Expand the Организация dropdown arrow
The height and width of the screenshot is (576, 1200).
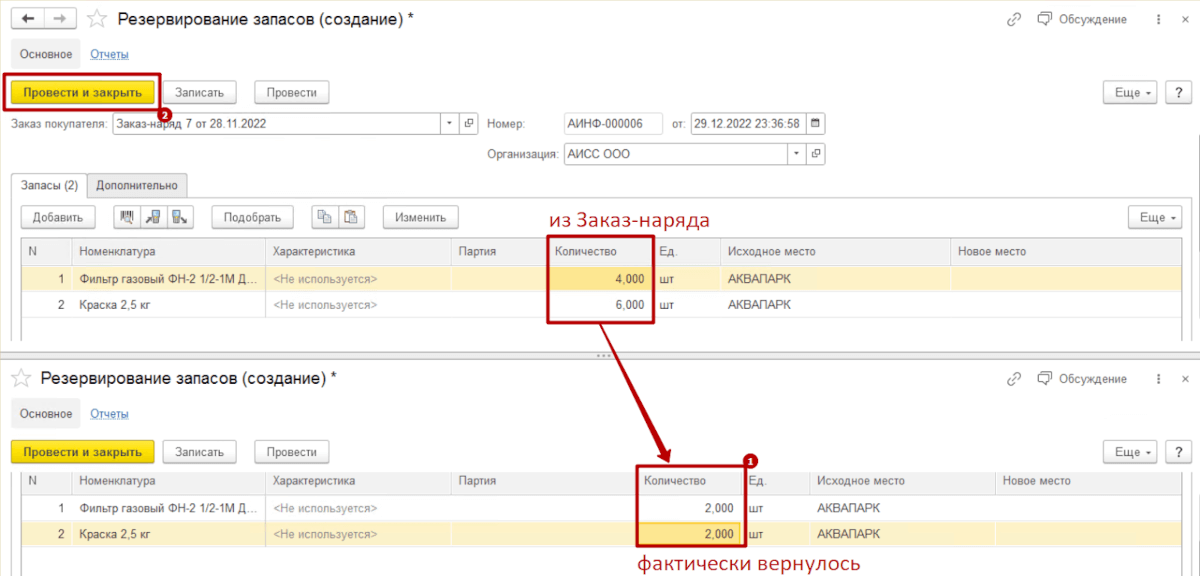point(795,154)
